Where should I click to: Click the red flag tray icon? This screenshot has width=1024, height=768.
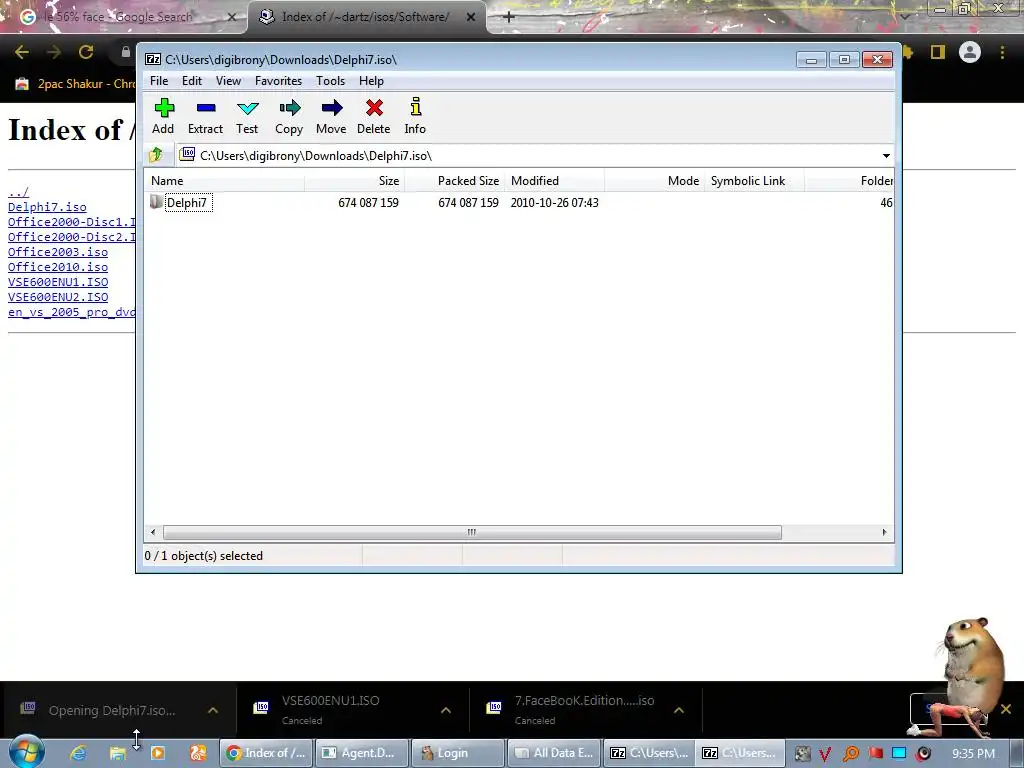[876, 754]
